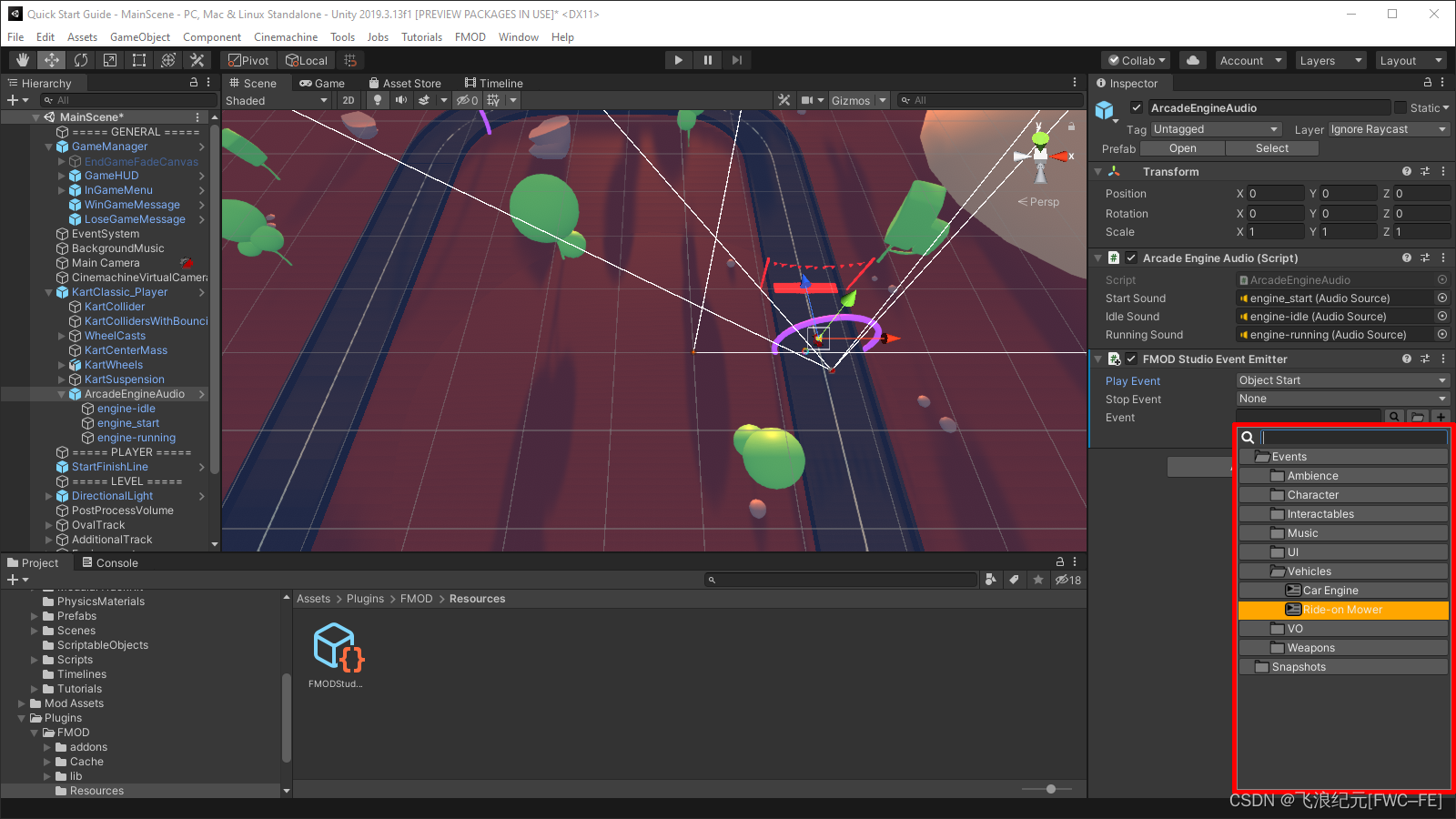
Task: Open the Shaded draw mode dropdown
Action: click(277, 100)
